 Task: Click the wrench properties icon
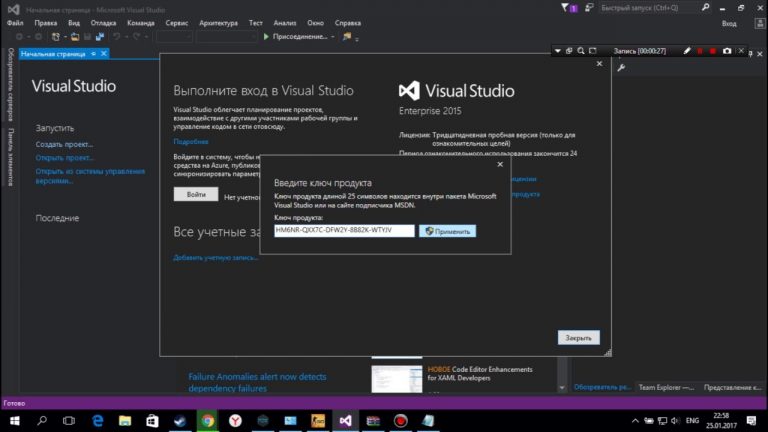[621, 68]
